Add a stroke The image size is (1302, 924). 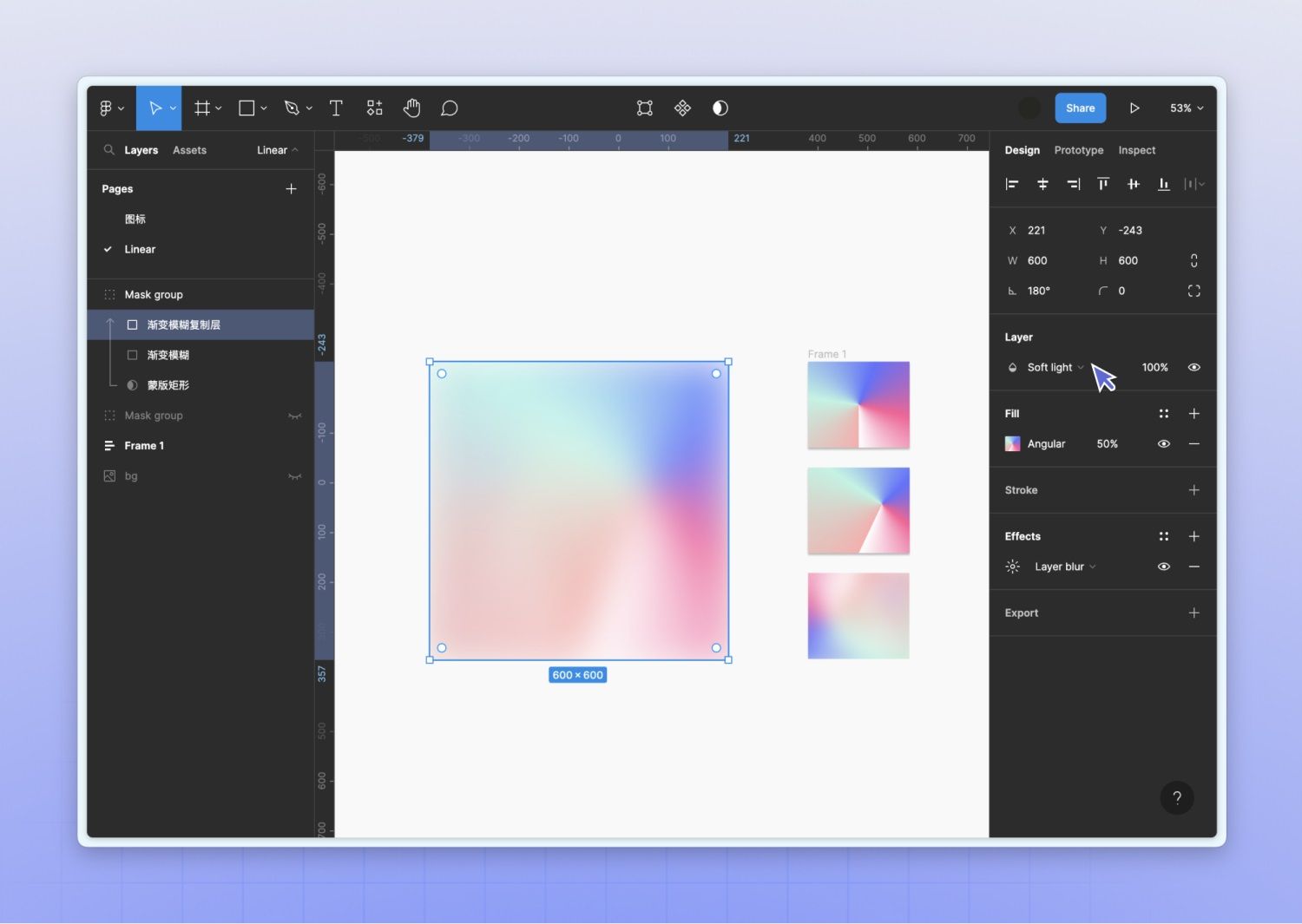tap(1194, 490)
